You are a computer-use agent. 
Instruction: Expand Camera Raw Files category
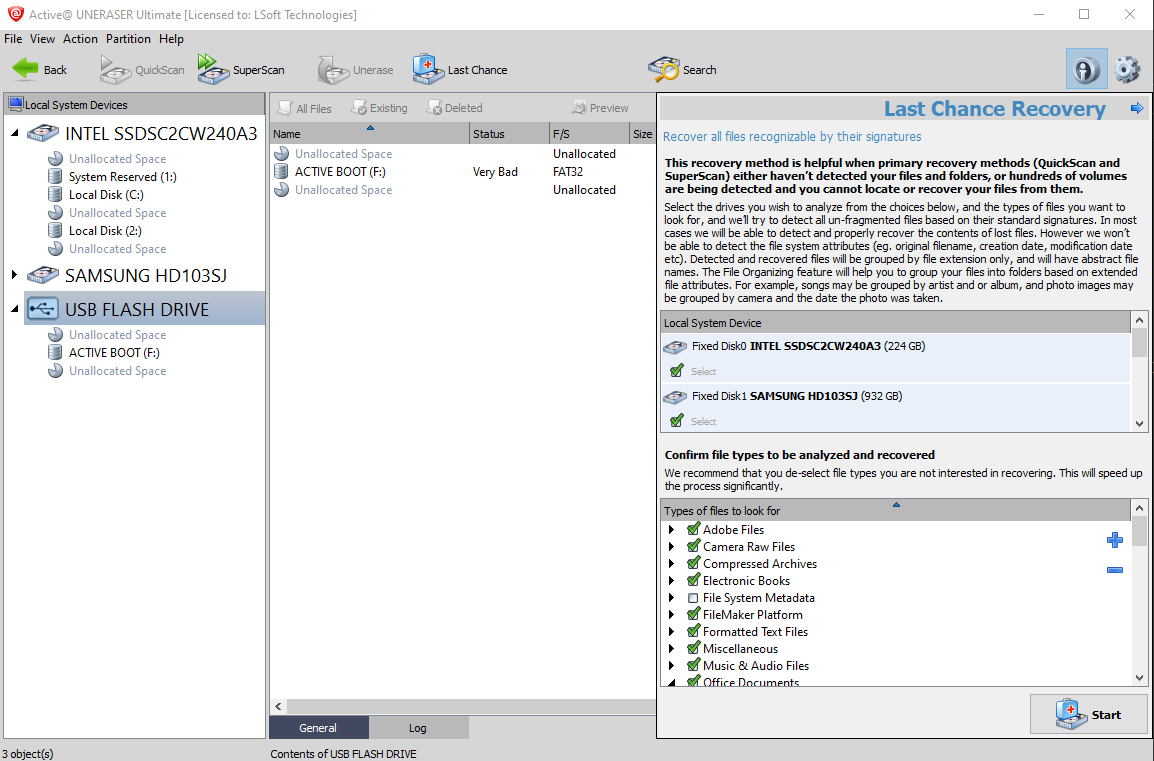(671, 547)
